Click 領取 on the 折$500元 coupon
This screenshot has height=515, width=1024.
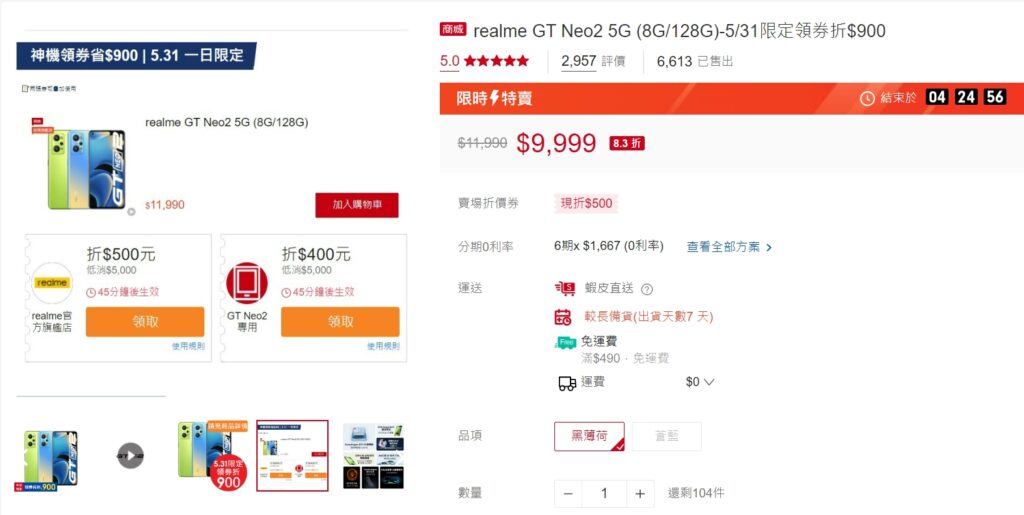click(x=145, y=322)
